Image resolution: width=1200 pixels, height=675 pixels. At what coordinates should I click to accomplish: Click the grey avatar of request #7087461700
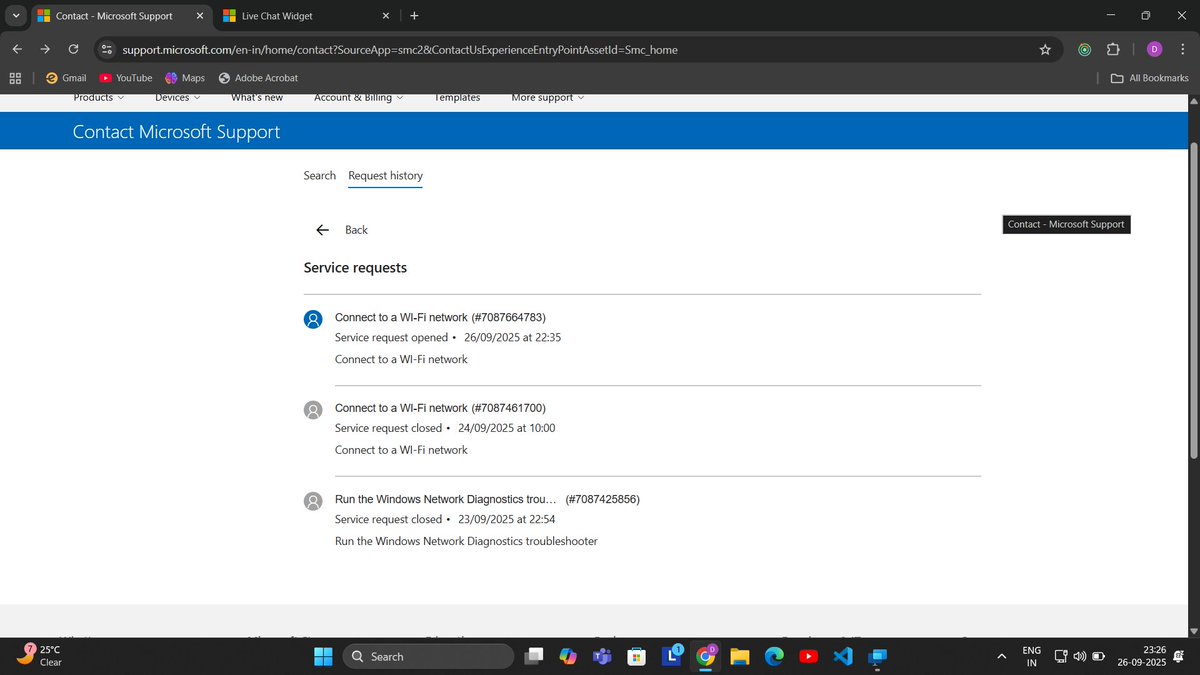pyautogui.click(x=313, y=410)
